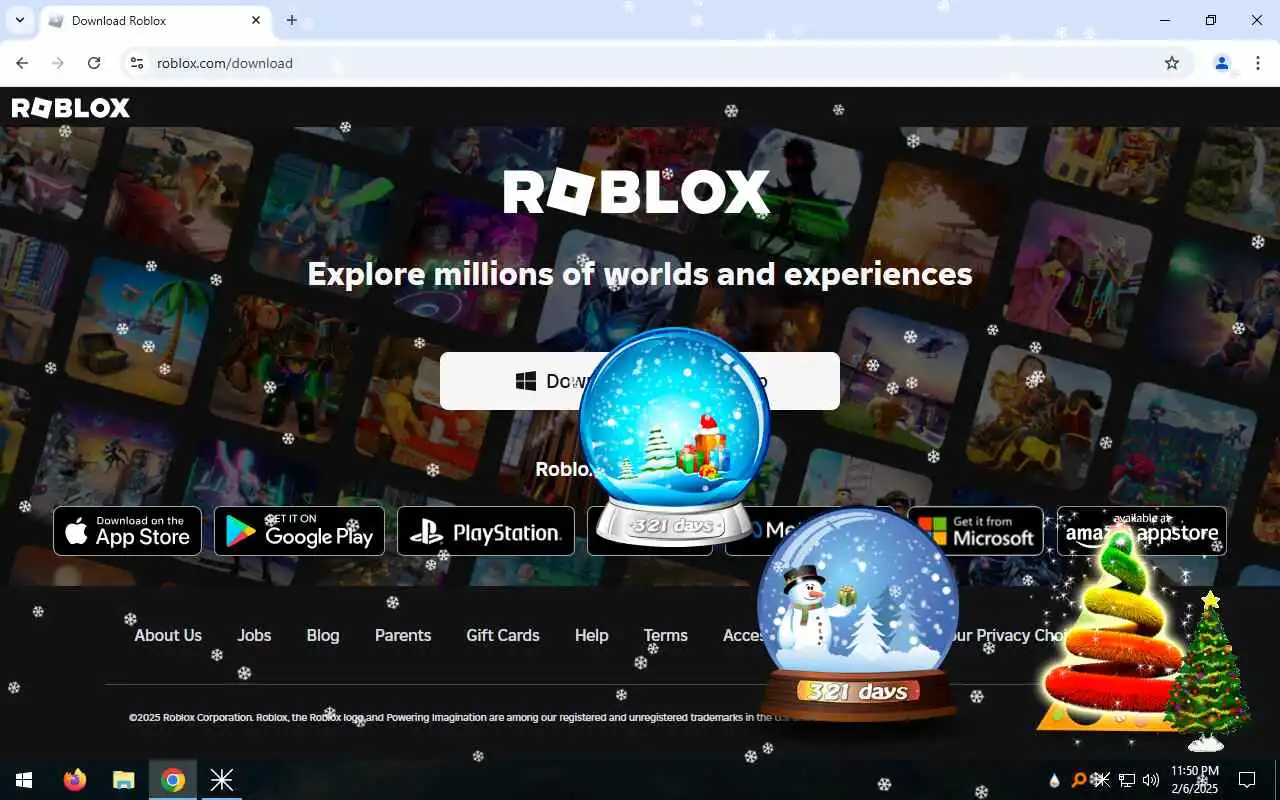Get it on Google Play badge
Image resolution: width=1280 pixels, height=800 pixels.
pyautogui.click(x=299, y=531)
